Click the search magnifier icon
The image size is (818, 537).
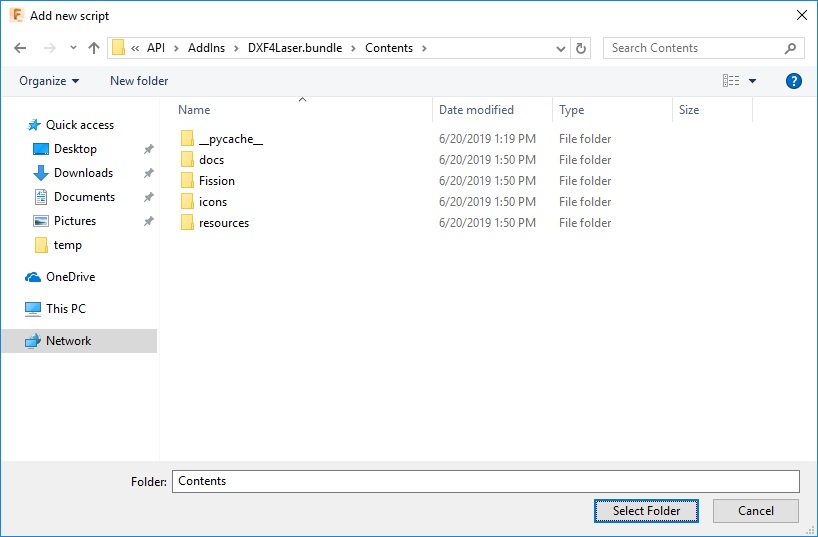tap(790, 48)
